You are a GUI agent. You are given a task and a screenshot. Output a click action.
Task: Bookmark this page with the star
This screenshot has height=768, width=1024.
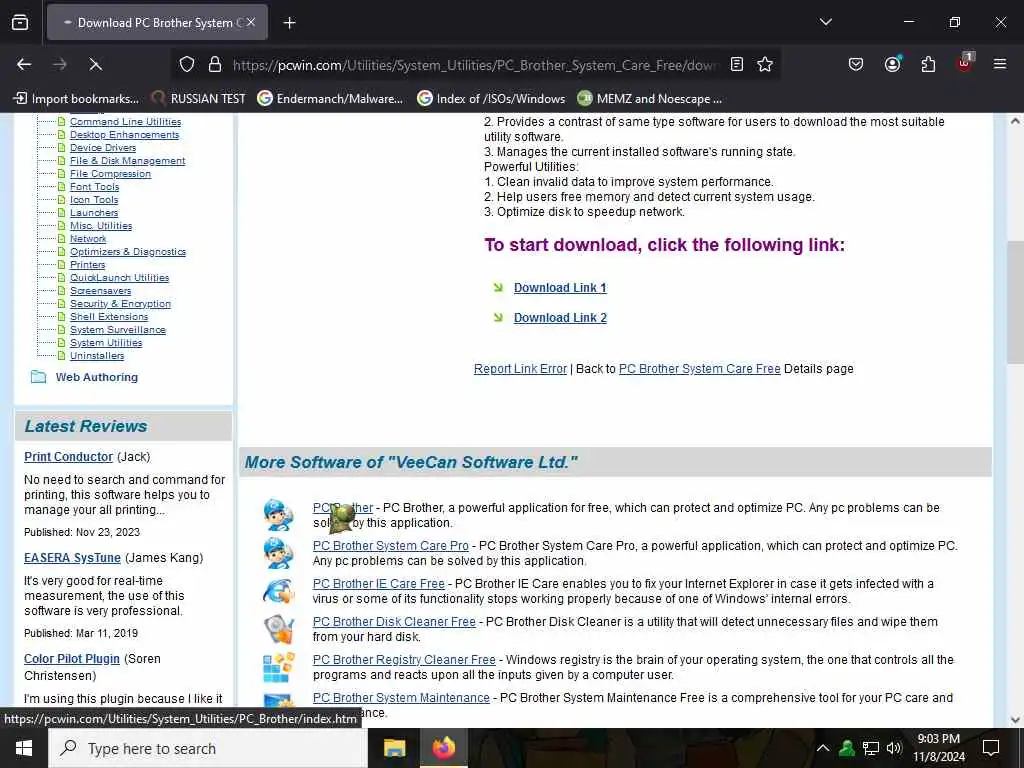(765, 64)
